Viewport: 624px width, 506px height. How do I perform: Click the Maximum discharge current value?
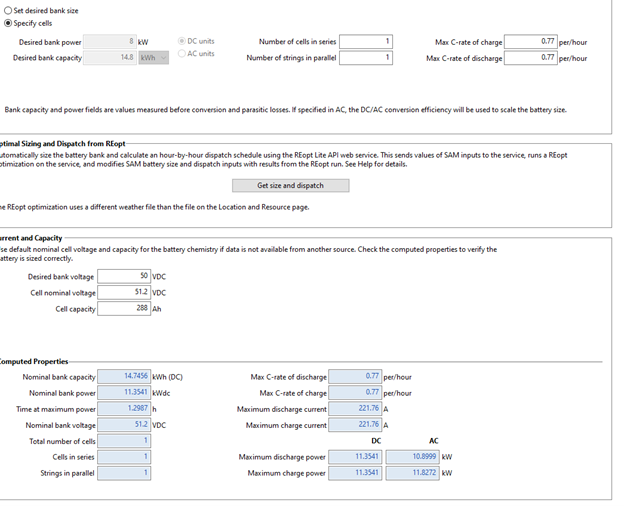tap(355, 408)
